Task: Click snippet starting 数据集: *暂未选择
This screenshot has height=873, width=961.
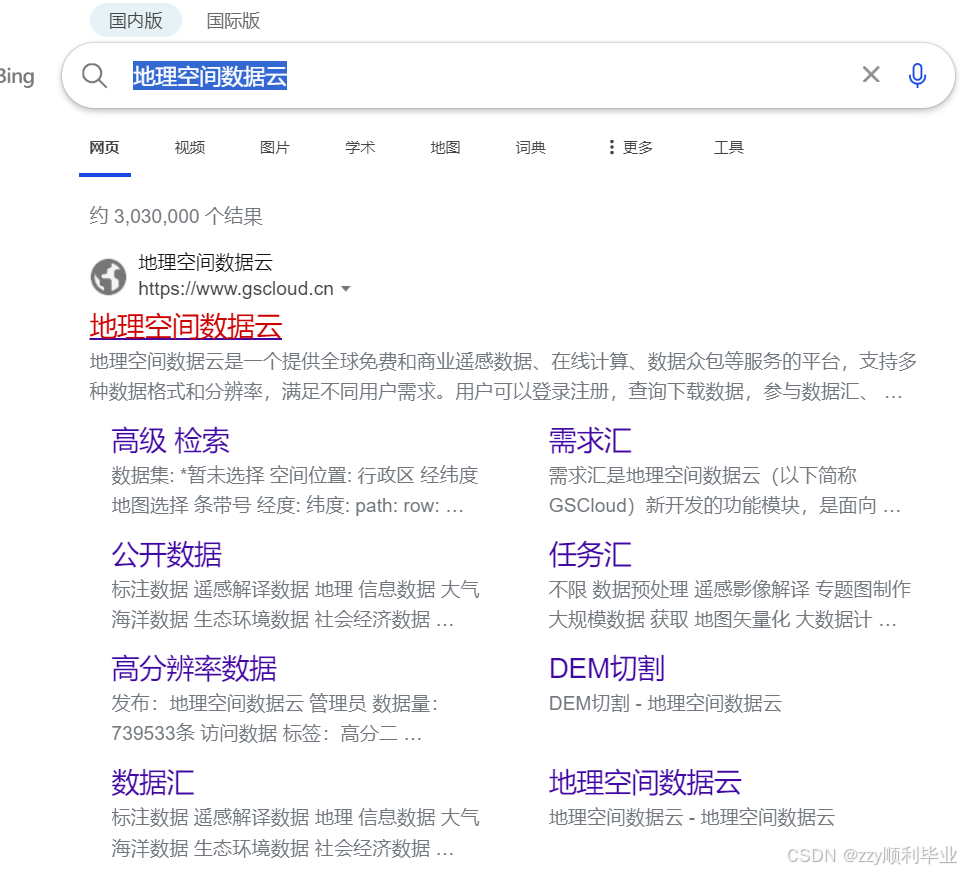Action: [295, 490]
